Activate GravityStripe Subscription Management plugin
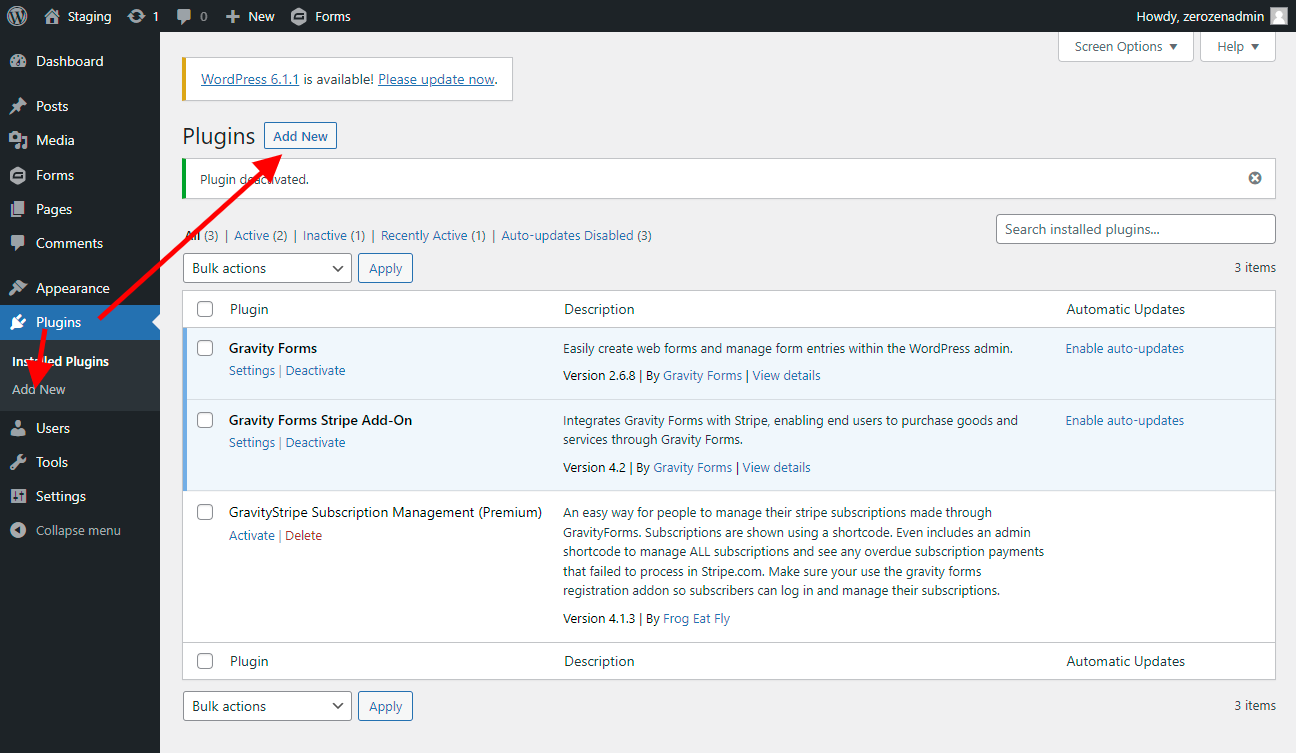1296x753 pixels. (252, 535)
